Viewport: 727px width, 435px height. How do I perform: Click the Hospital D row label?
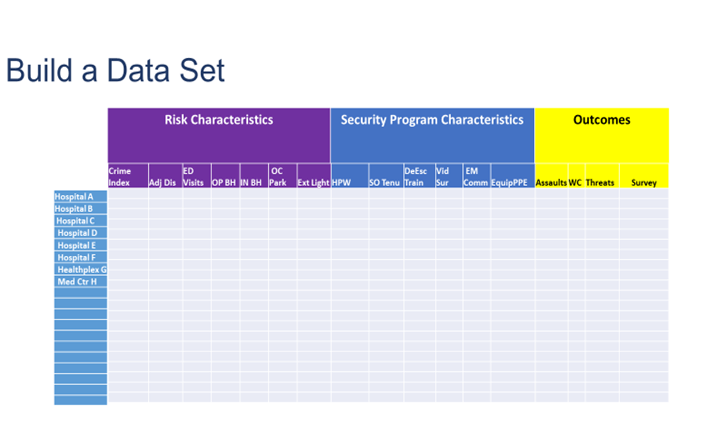(x=81, y=233)
